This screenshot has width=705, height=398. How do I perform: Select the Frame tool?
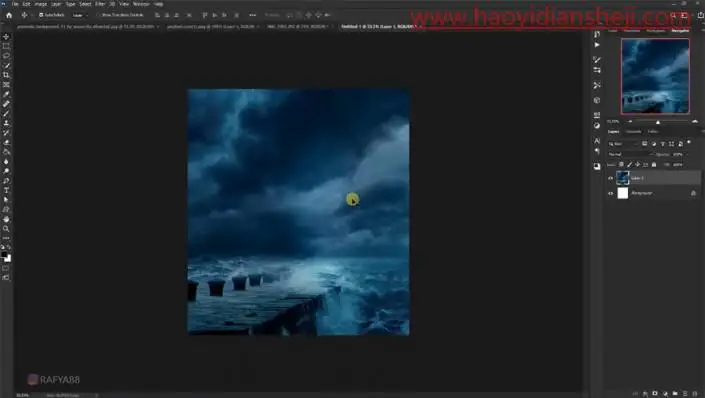6,85
